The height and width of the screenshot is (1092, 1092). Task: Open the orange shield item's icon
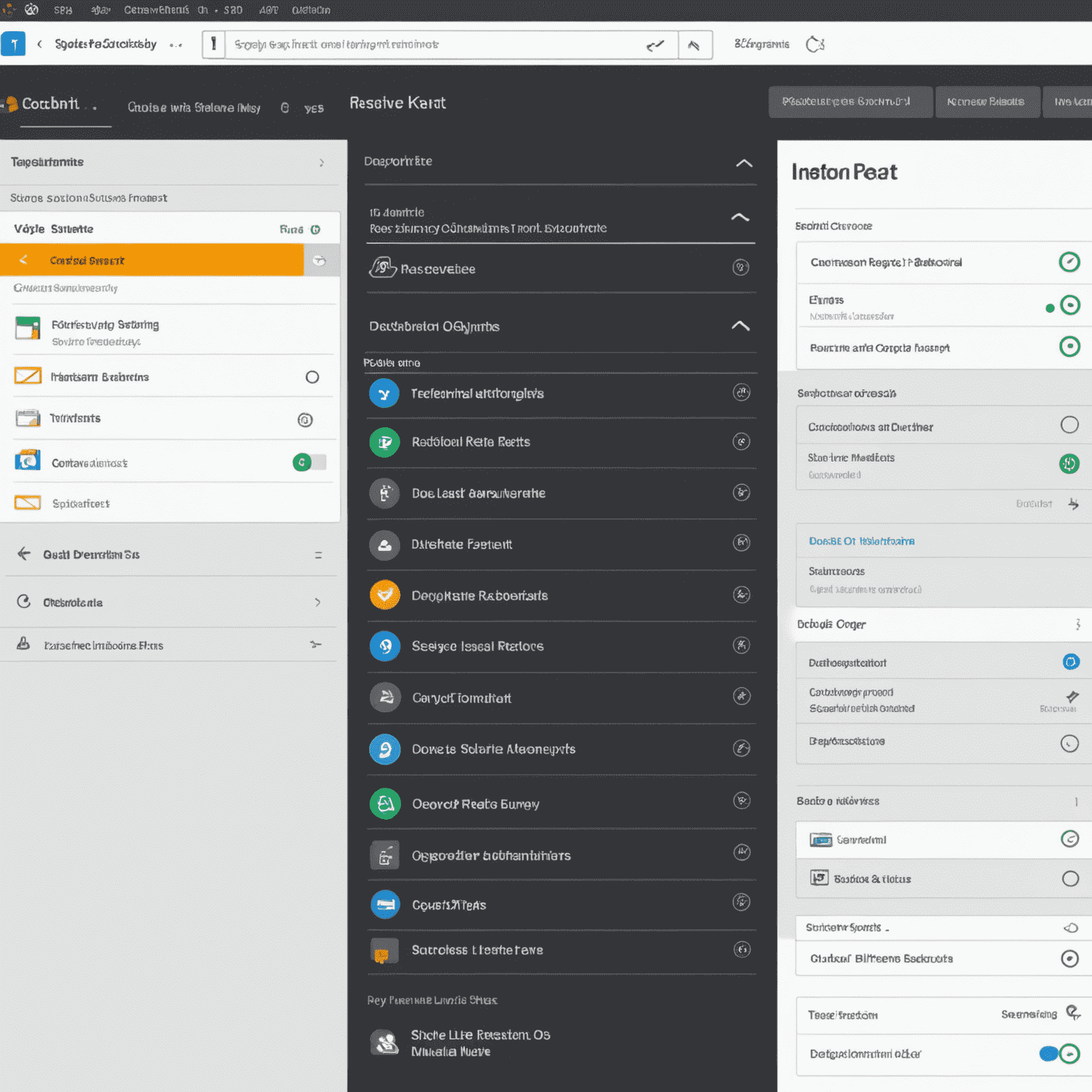[385, 596]
